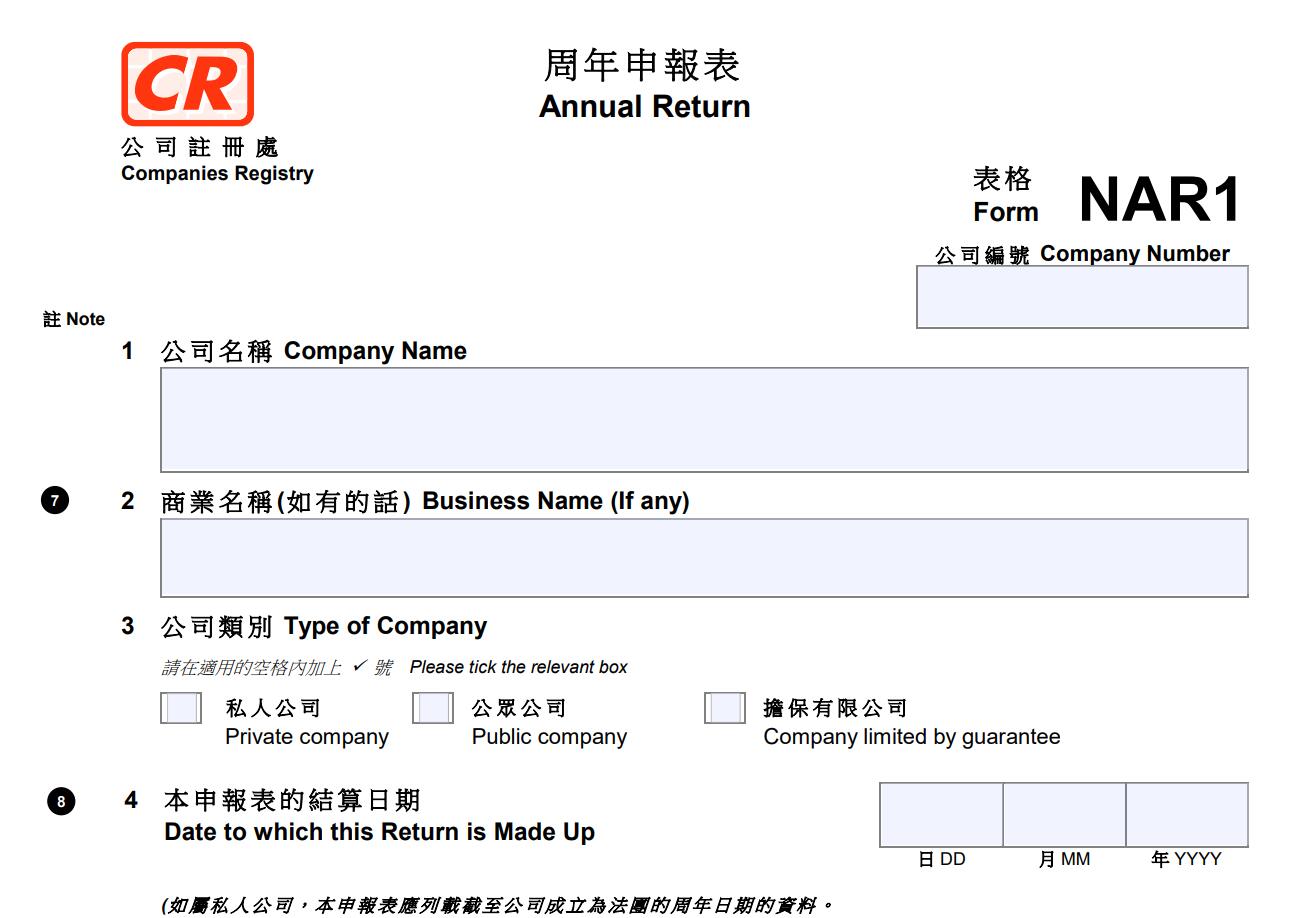The height and width of the screenshot is (918, 1303).
Task: Click the red CR Companies Registry logo
Action: point(187,84)
